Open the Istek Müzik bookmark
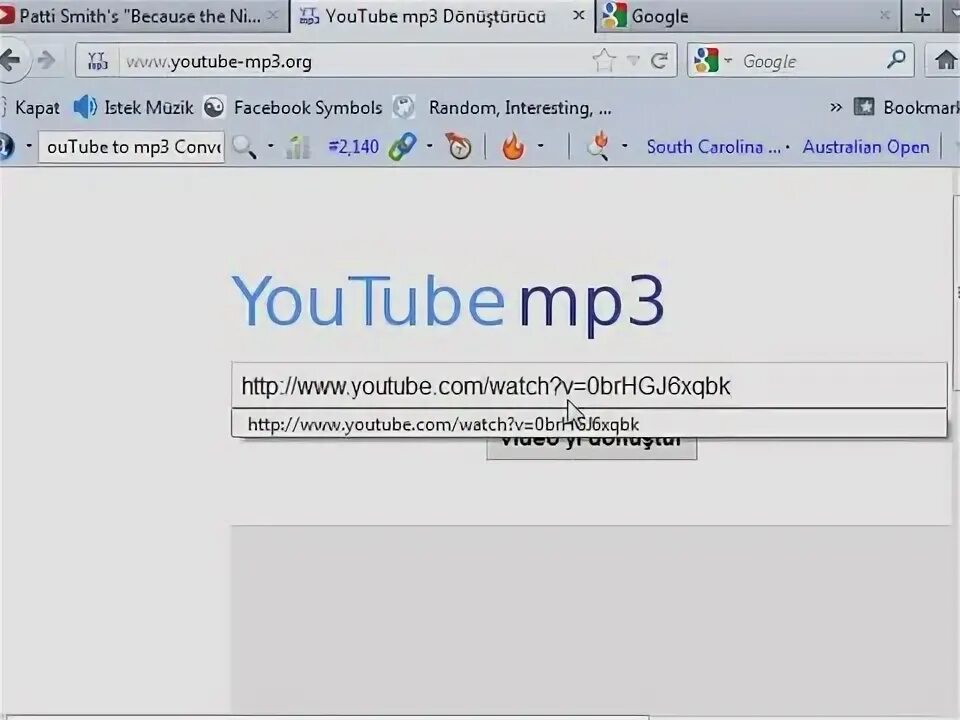The width and height of the screenshot is (960, 720). coord(148,108)
